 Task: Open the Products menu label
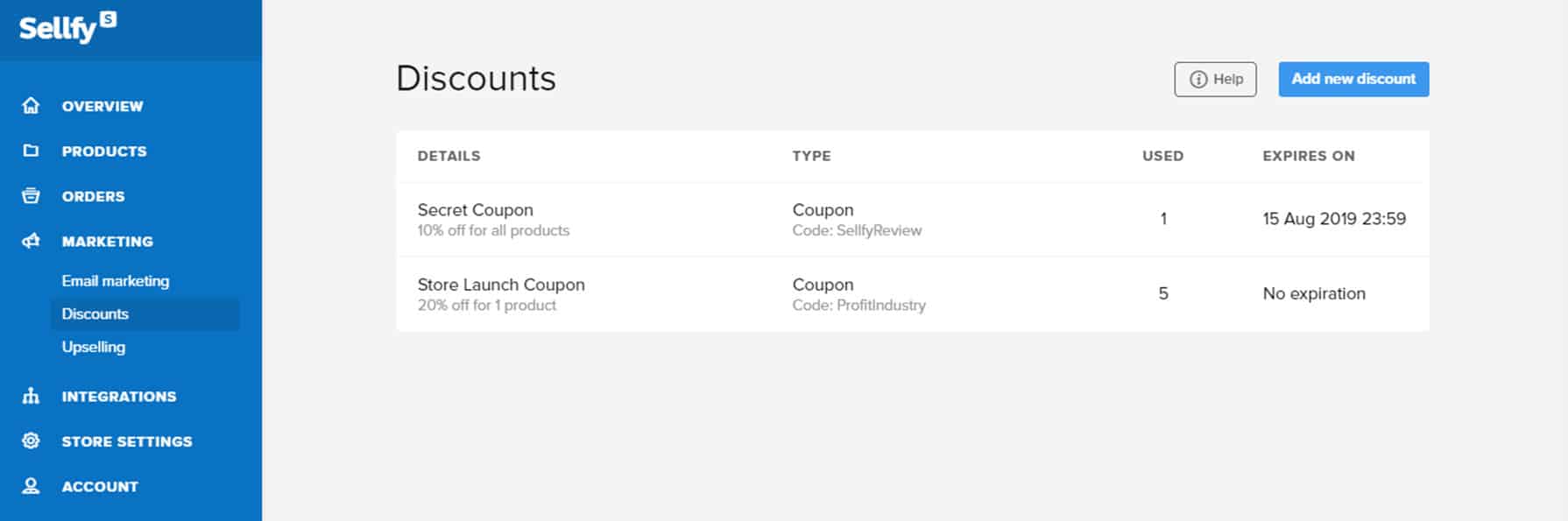click(104, 151)
